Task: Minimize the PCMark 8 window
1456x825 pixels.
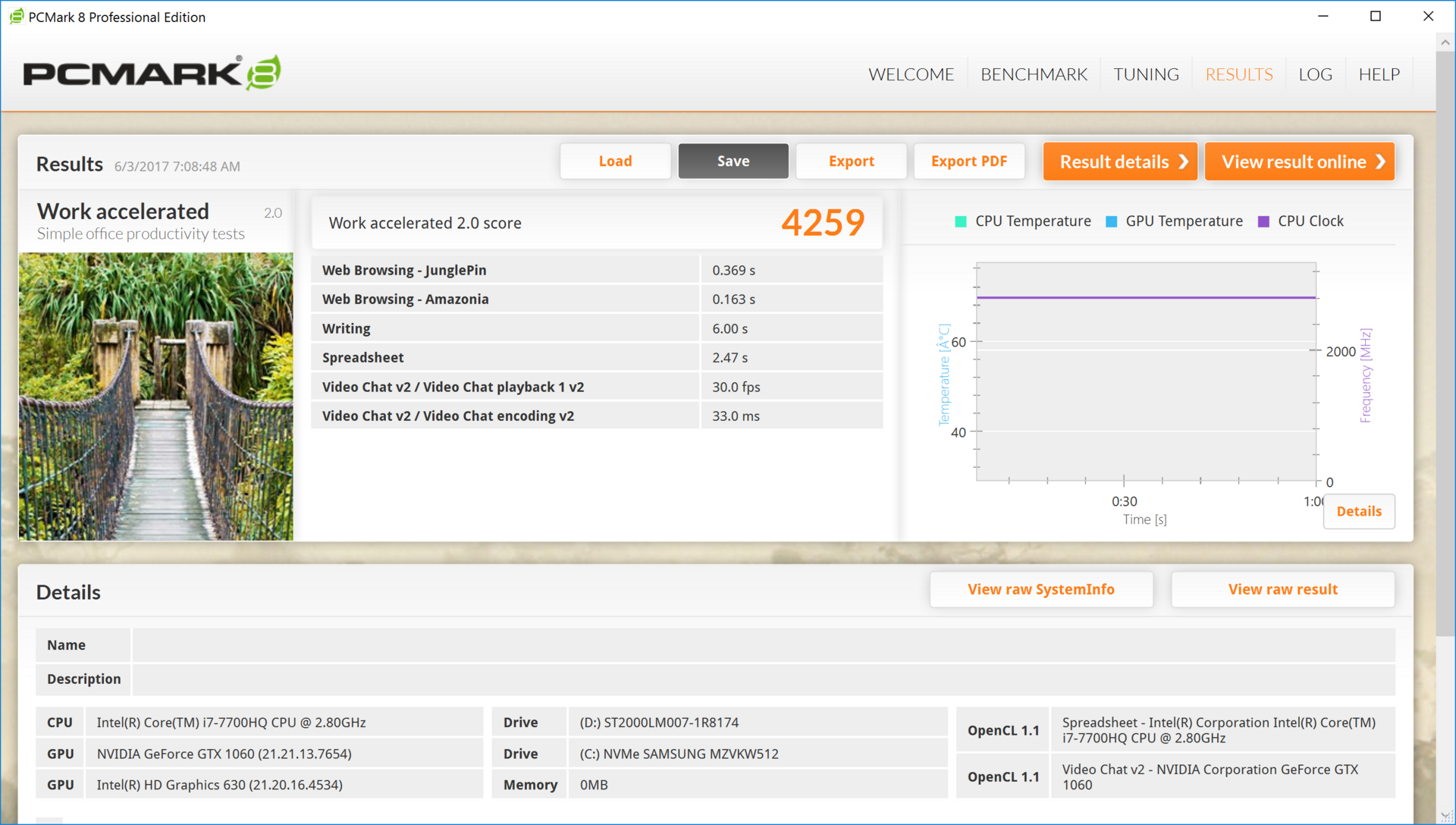Action: [1323, 16]
